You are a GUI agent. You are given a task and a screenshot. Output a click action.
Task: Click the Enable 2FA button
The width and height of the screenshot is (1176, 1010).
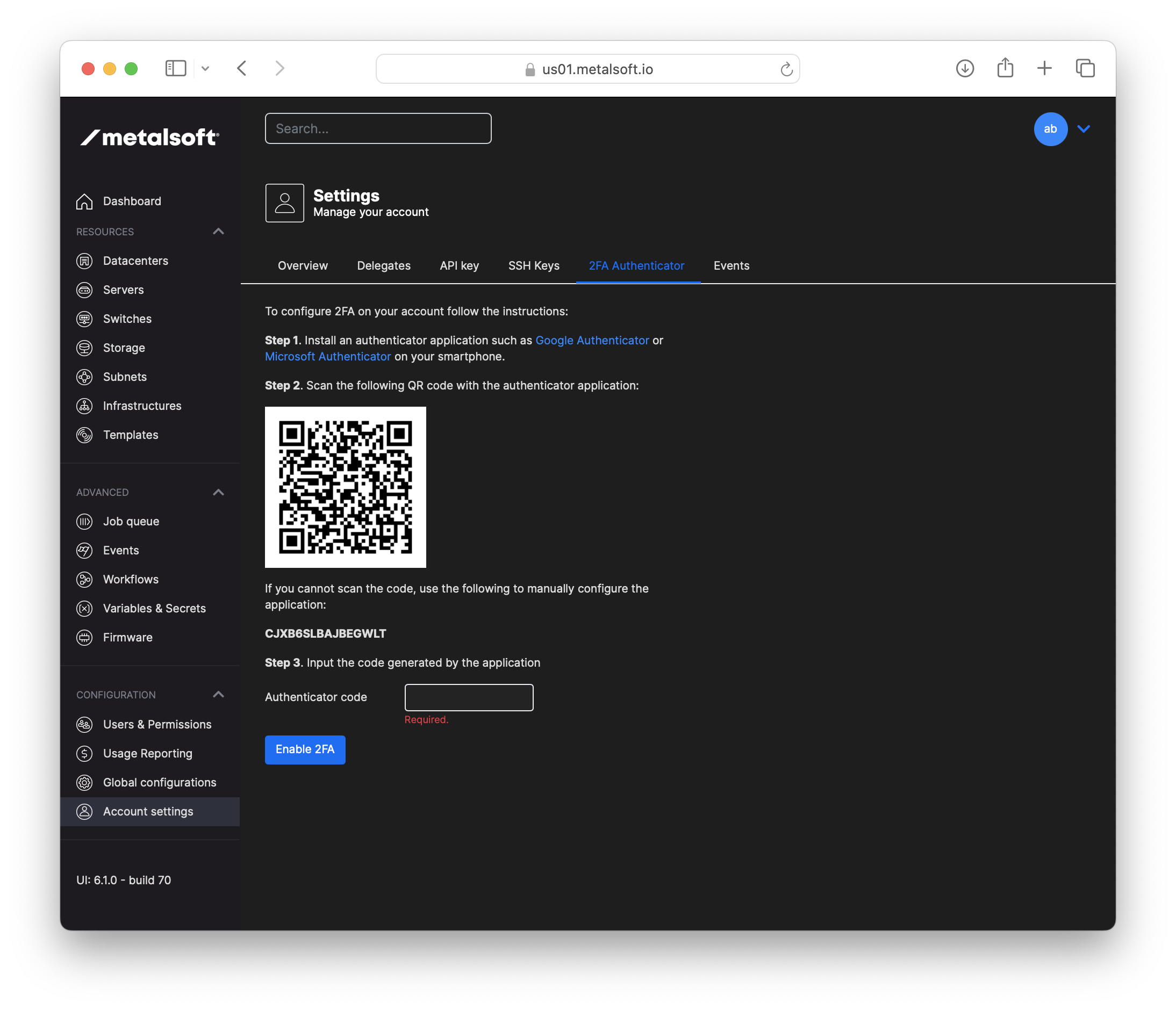click(x=305, y=749)
